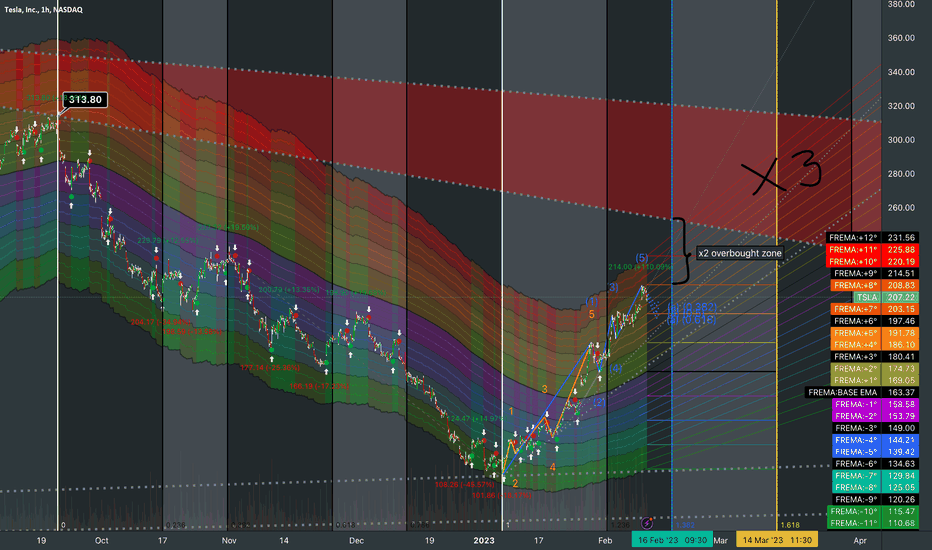Screen dimensions: 932x550
Task: Click the FREMA:-9° 120.26 label
Action: click(x=874, y=499)
